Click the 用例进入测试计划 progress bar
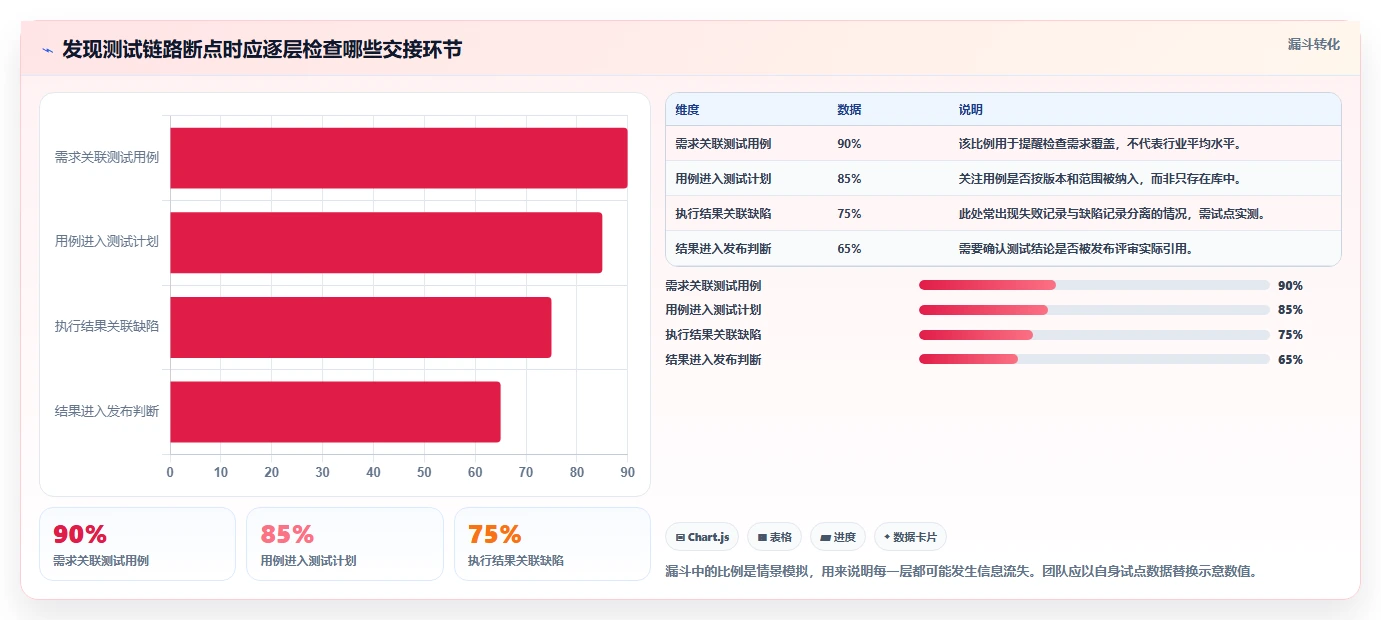 pos(1094,310)
